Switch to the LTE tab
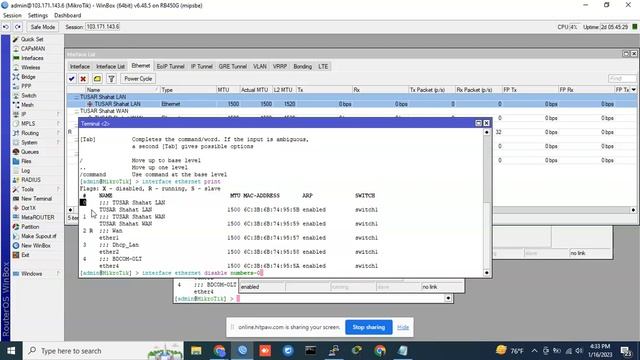This screenshot has width=640, height=360. tap(323, 67)
